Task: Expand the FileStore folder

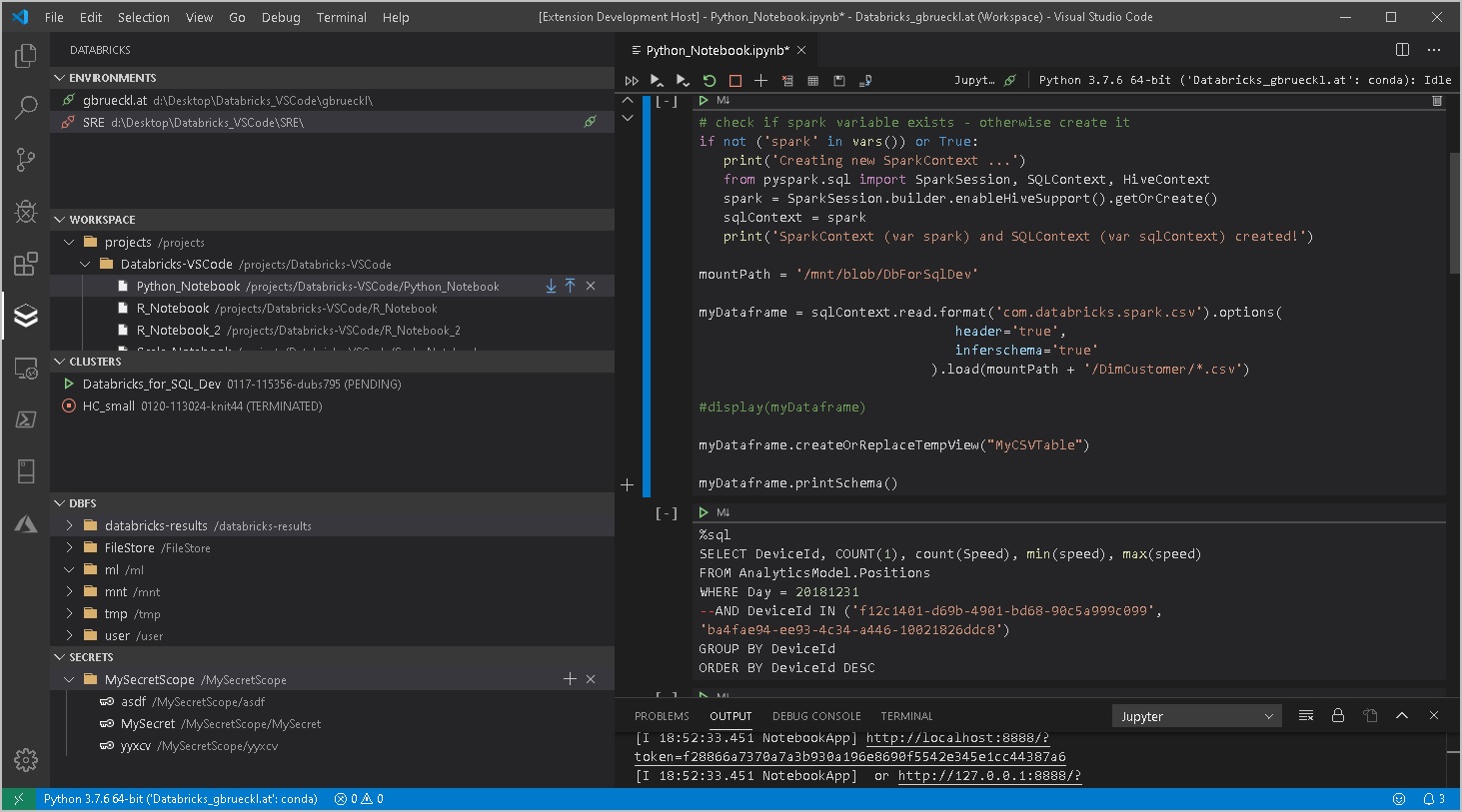Action: click(x=68, y=547)
